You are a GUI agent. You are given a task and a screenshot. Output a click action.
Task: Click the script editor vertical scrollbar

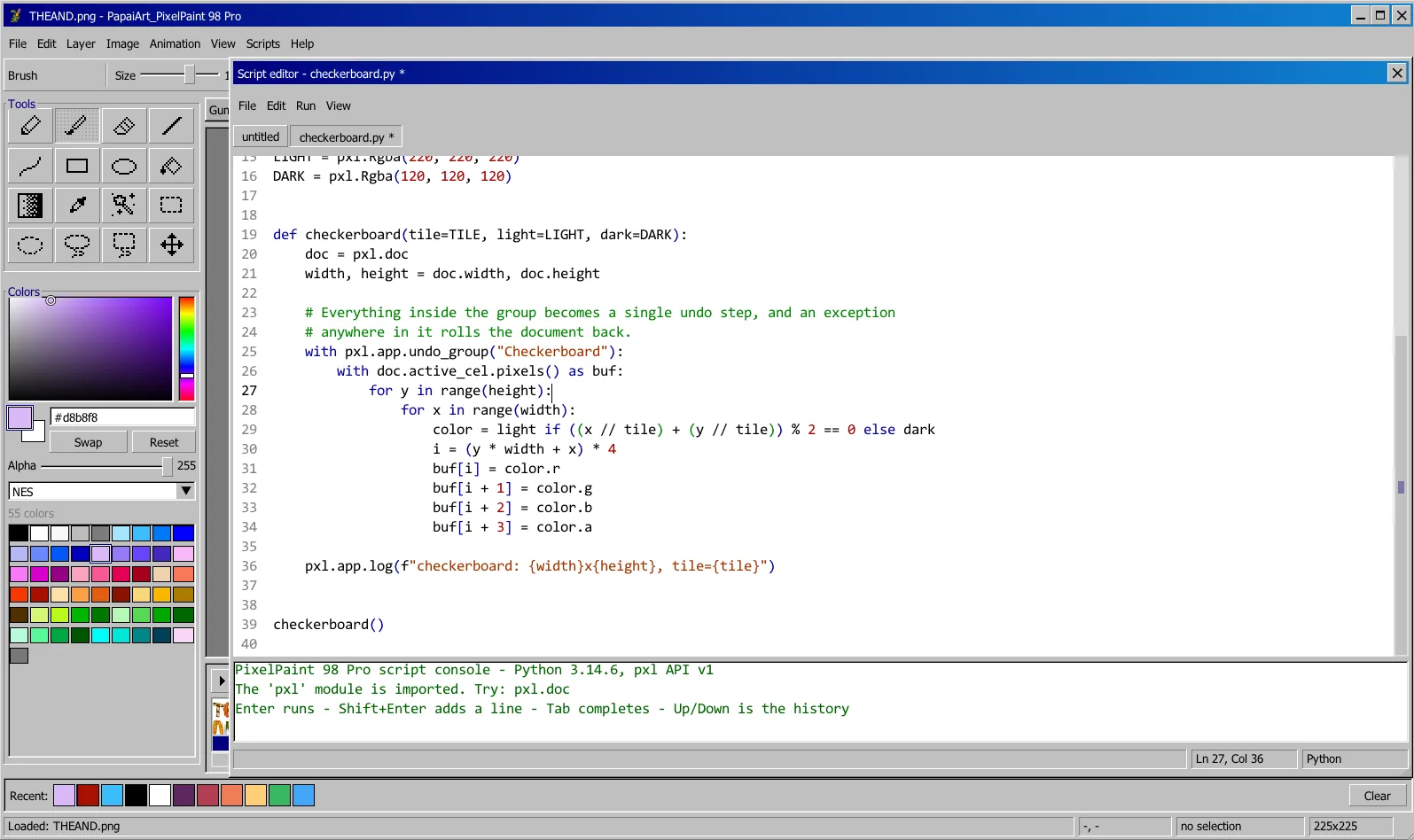[1401, 407]
